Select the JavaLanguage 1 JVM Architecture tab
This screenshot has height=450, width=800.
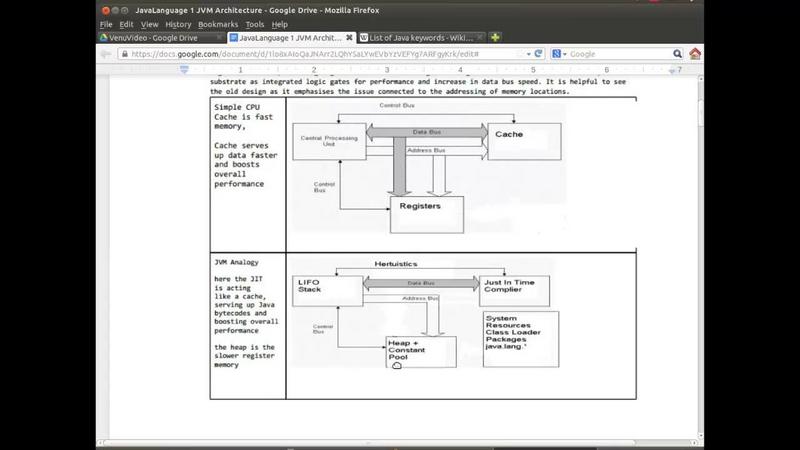point(290,38)
